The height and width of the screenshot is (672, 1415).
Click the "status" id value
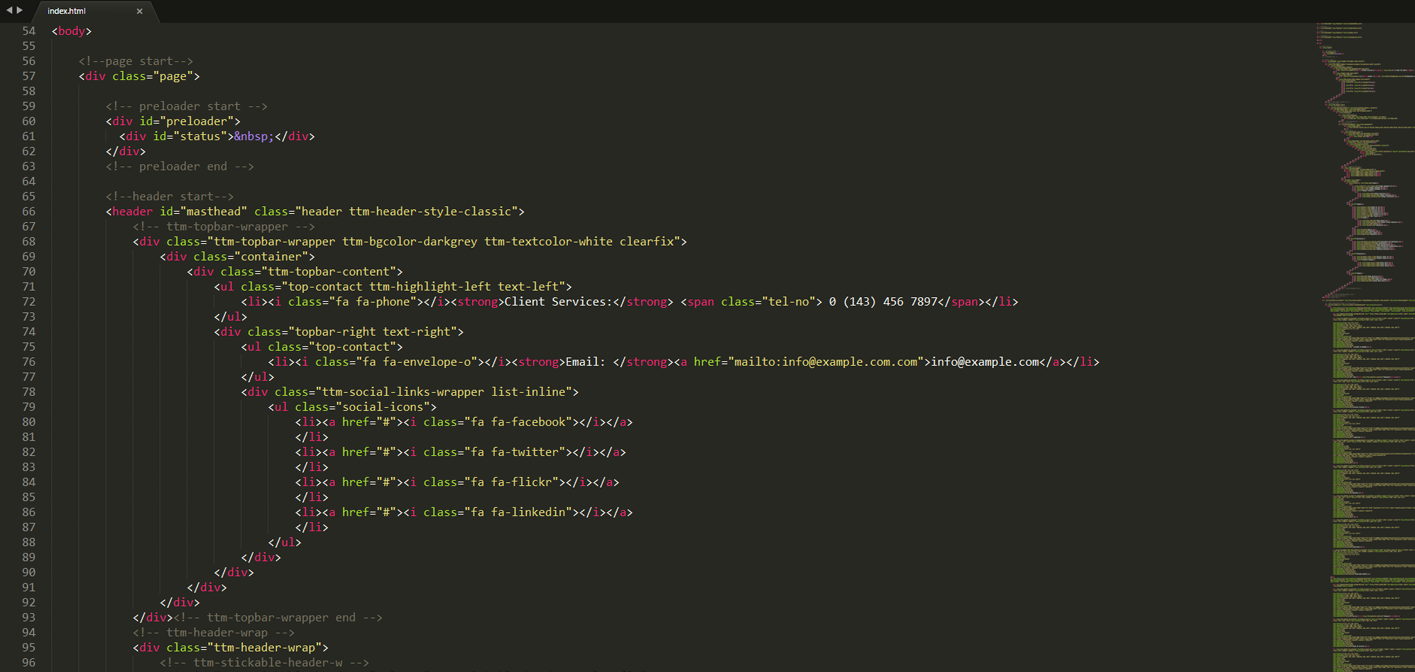click(x=200, y=136)
